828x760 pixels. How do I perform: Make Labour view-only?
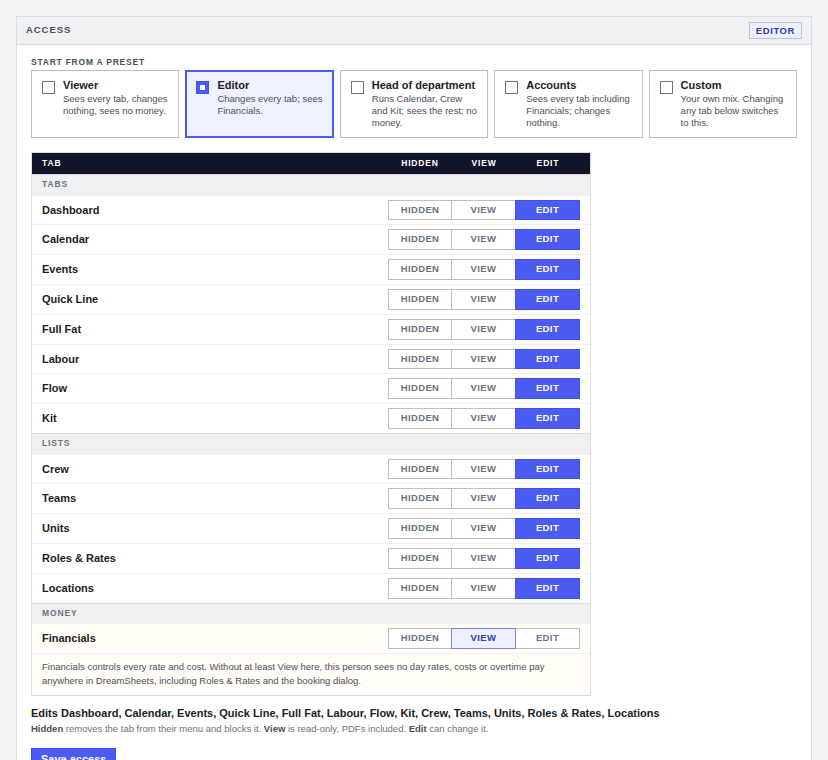click(483, 359)
